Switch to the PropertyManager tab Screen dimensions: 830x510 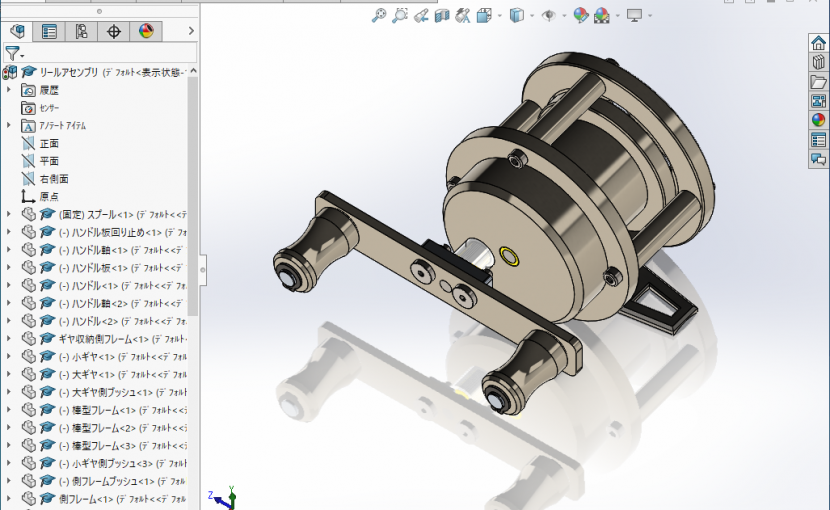(49, 32)
